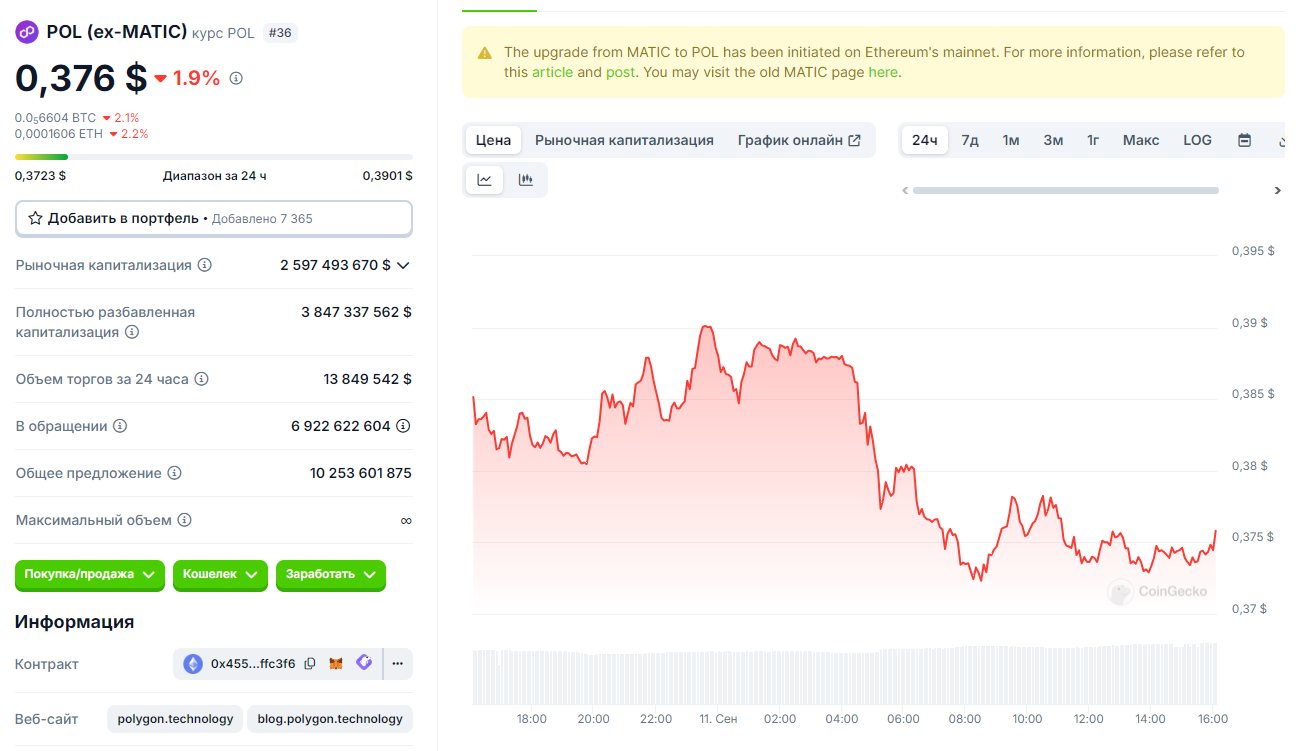Visit old MATIC page via 'here' link
1316x751 pixels.
883,72
